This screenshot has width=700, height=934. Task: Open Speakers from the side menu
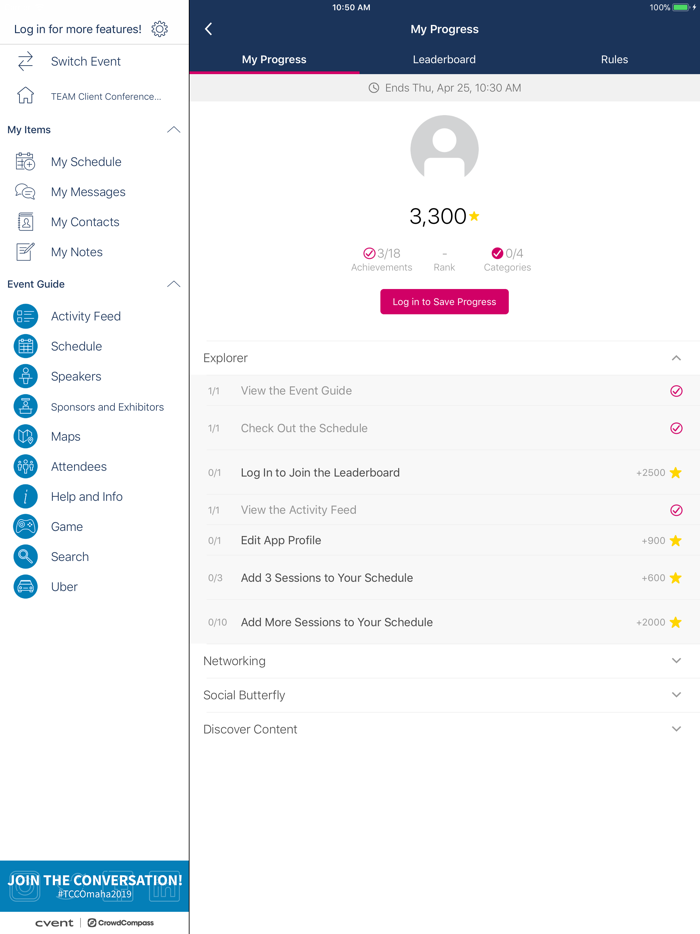[76, 376]
